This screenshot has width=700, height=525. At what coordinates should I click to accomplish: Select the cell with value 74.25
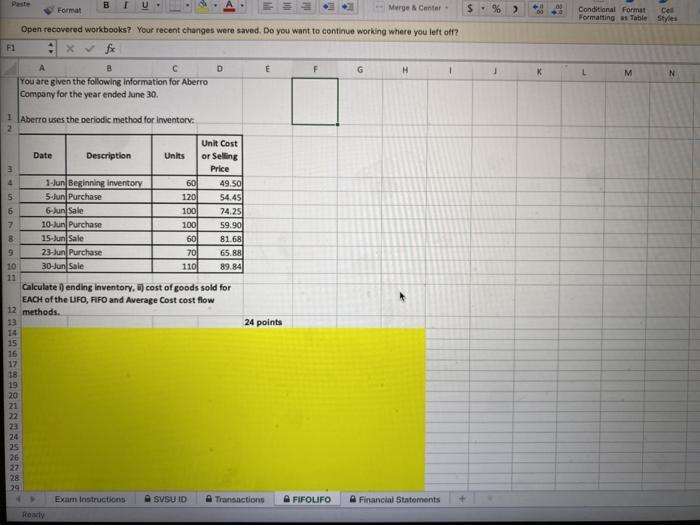click(220, 211)
